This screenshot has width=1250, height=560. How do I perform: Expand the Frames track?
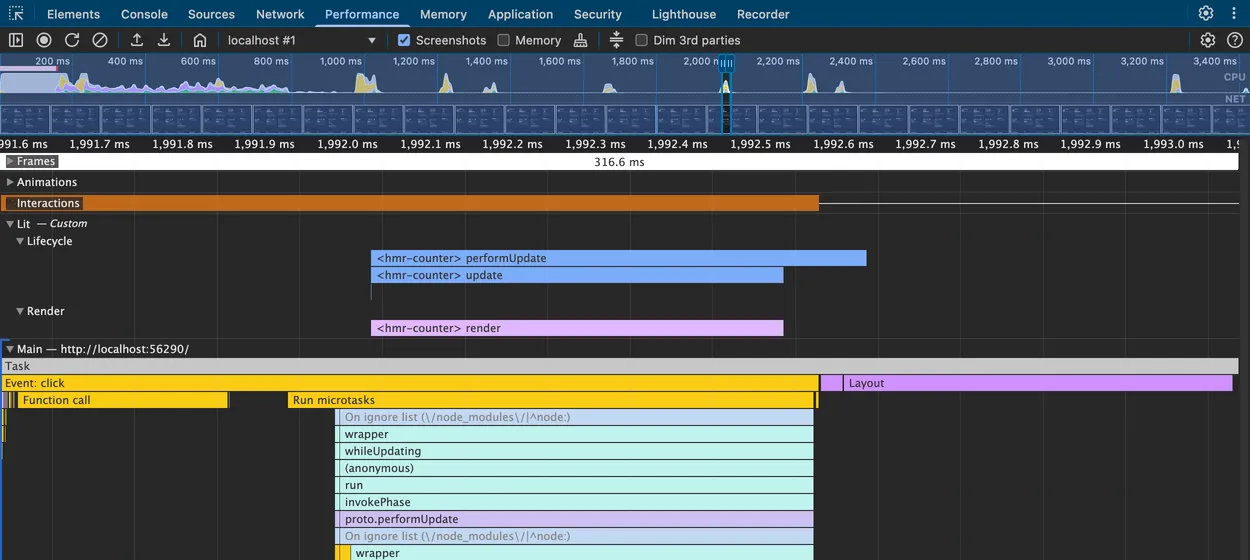coord(11,161)
